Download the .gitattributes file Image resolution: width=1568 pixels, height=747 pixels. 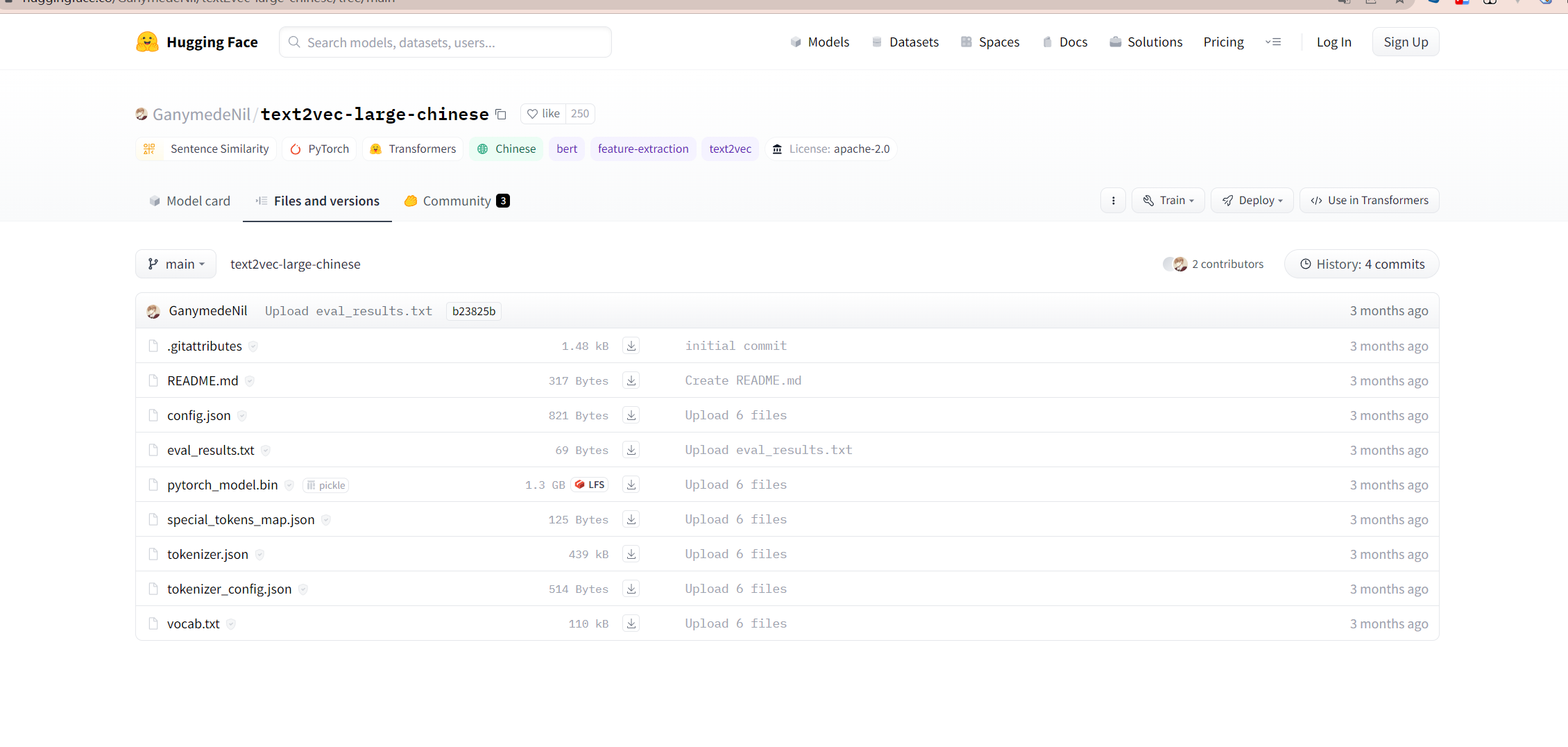click(x=631, y=346)
